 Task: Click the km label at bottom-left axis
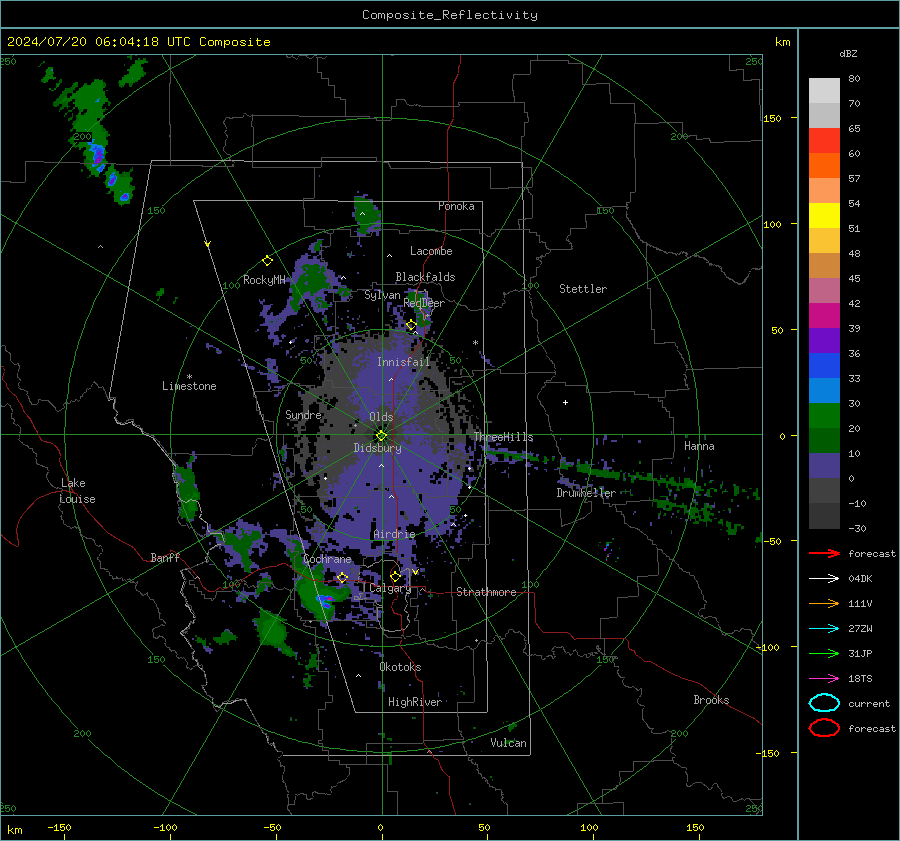(x=14, y=830)
